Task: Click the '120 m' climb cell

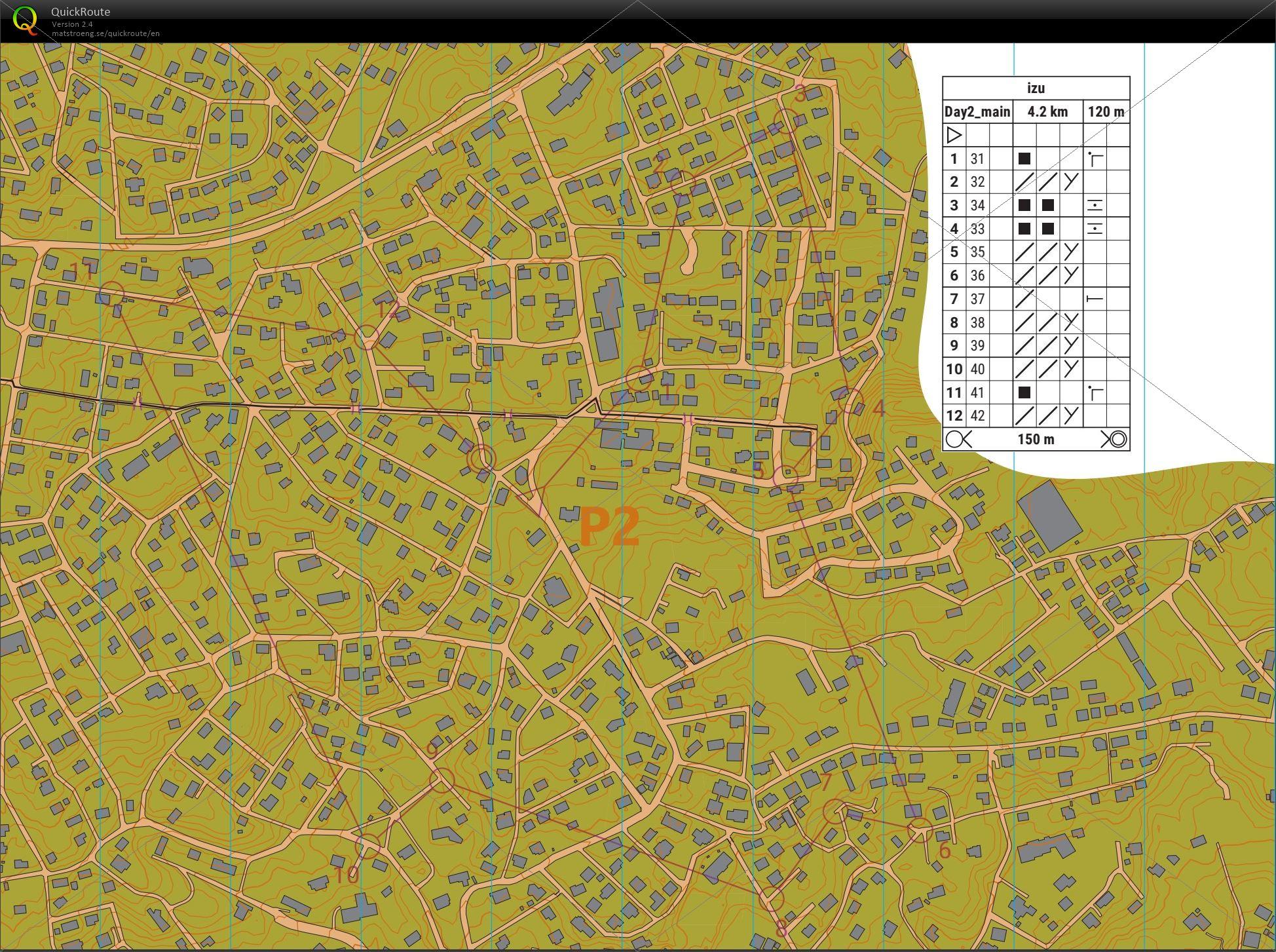Action: (x=1106, y=112)
